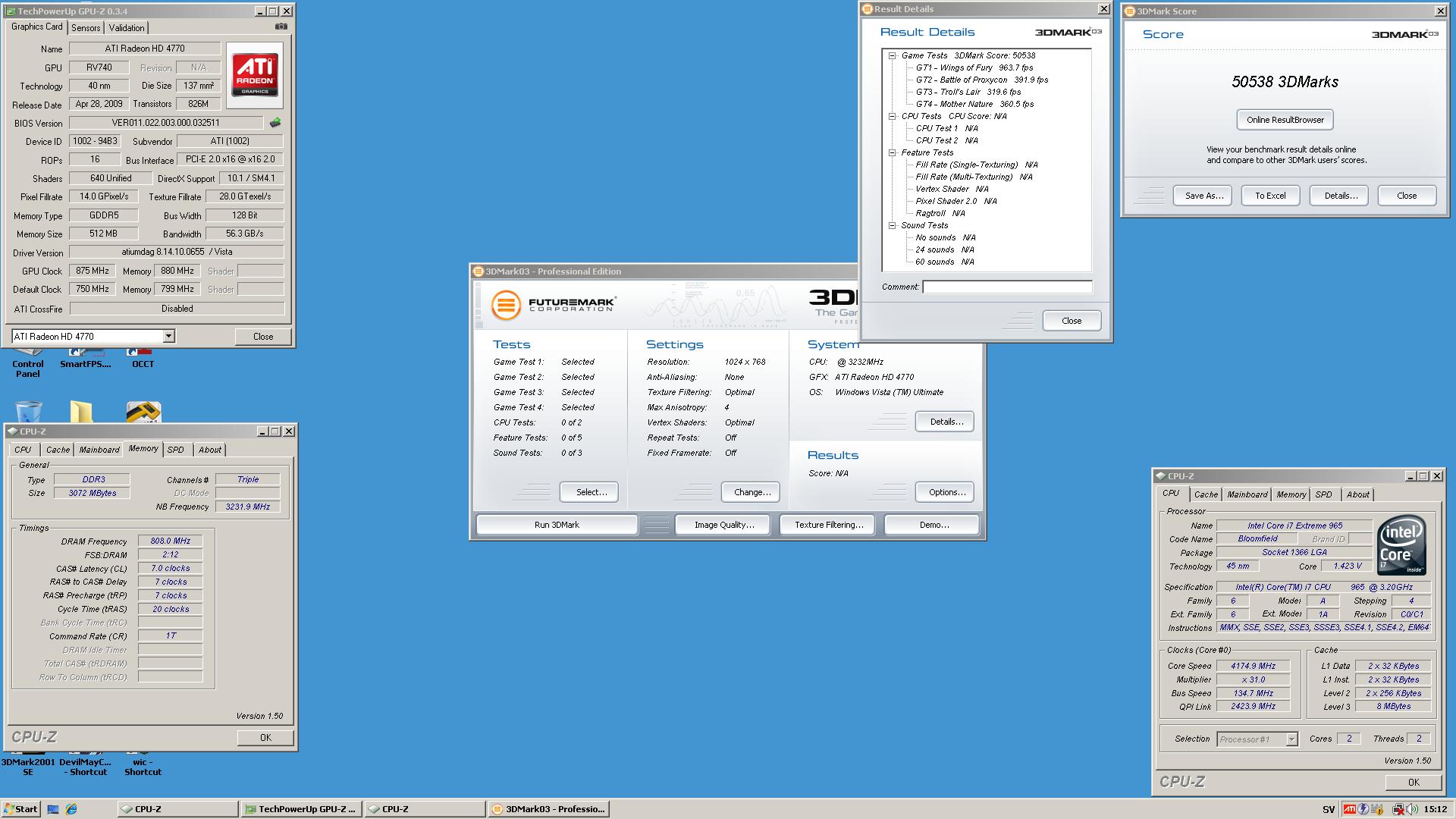Click Save As button in Score window
This screenshot has height=819, width=1456.
pos(1203,196)
